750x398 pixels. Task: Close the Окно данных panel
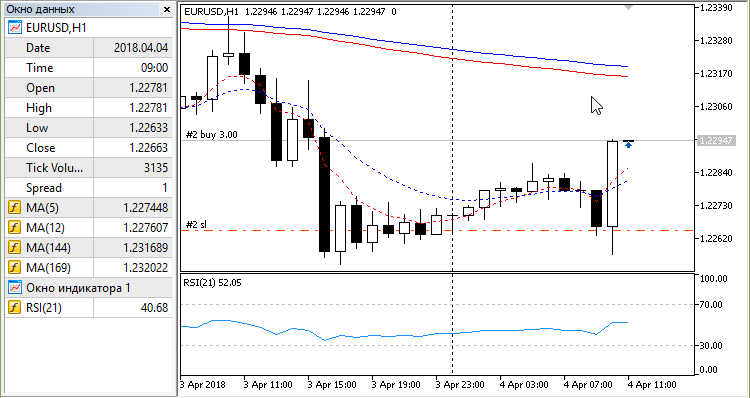tap(166, 9)
